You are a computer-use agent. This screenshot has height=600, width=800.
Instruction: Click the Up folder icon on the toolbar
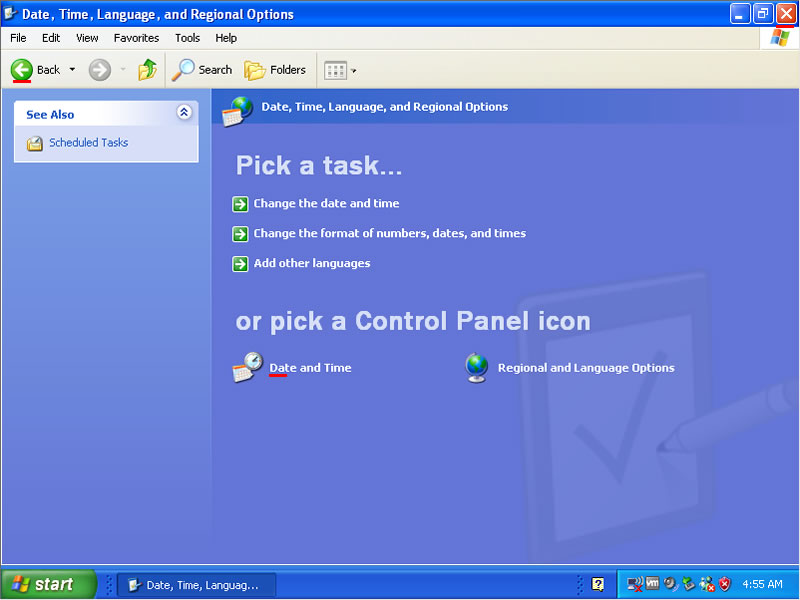[x=146, y=70]
